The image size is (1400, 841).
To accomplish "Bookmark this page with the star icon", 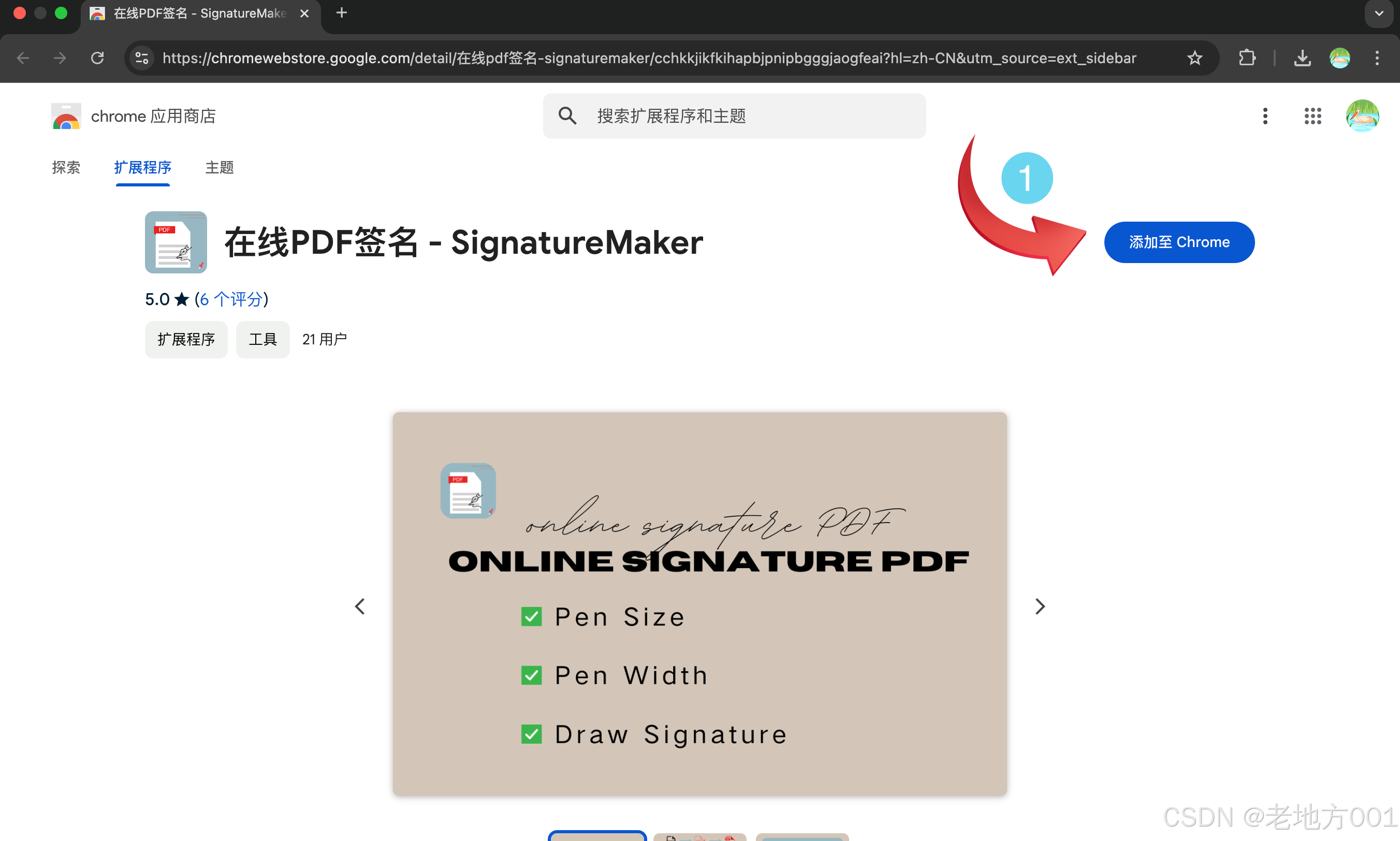I will (1195, 58).
